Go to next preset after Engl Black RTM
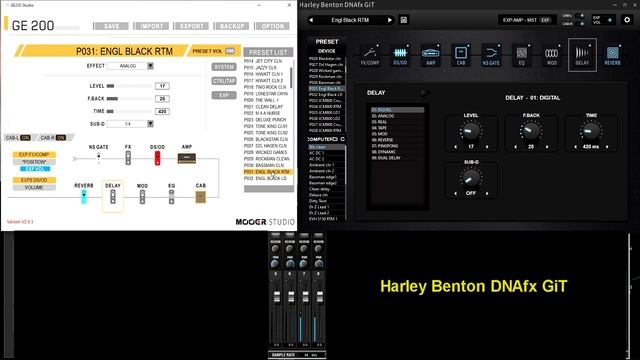Screen dimensions: 640x360 pyautogui.click(x=389, y=20)
